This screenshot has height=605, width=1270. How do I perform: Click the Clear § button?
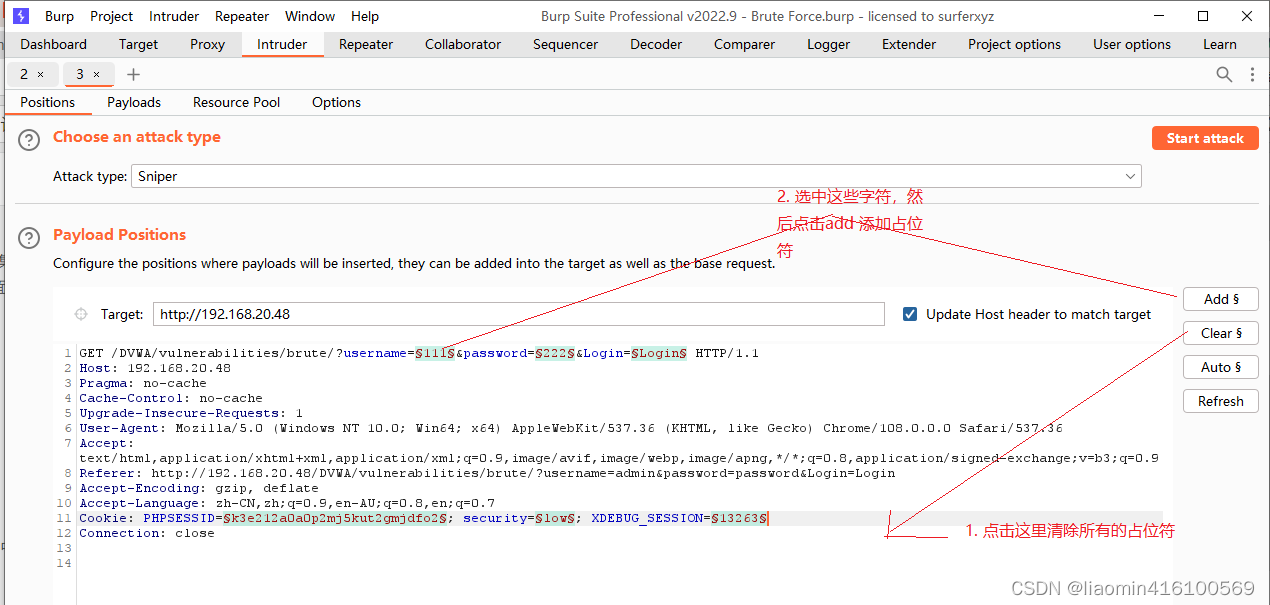point(1221,333)
